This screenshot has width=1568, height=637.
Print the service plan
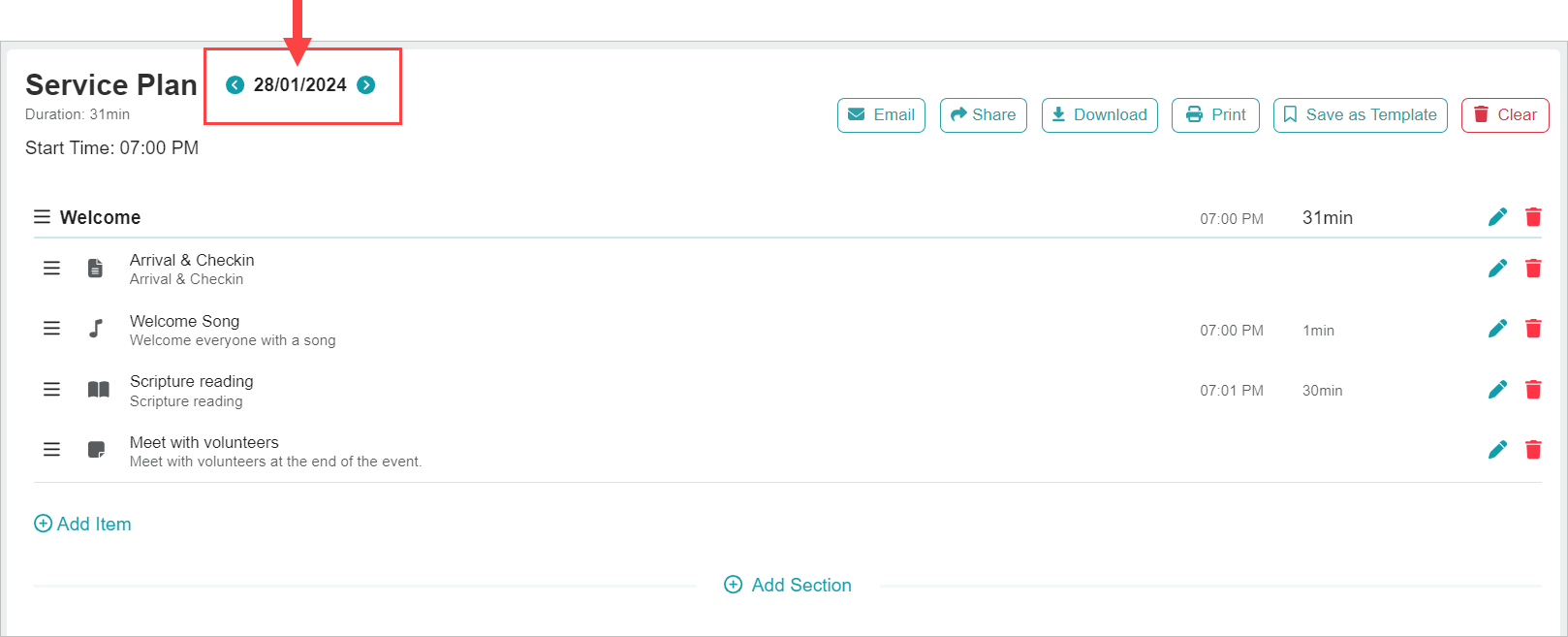pyautogui.click(x=1215, y=114)
